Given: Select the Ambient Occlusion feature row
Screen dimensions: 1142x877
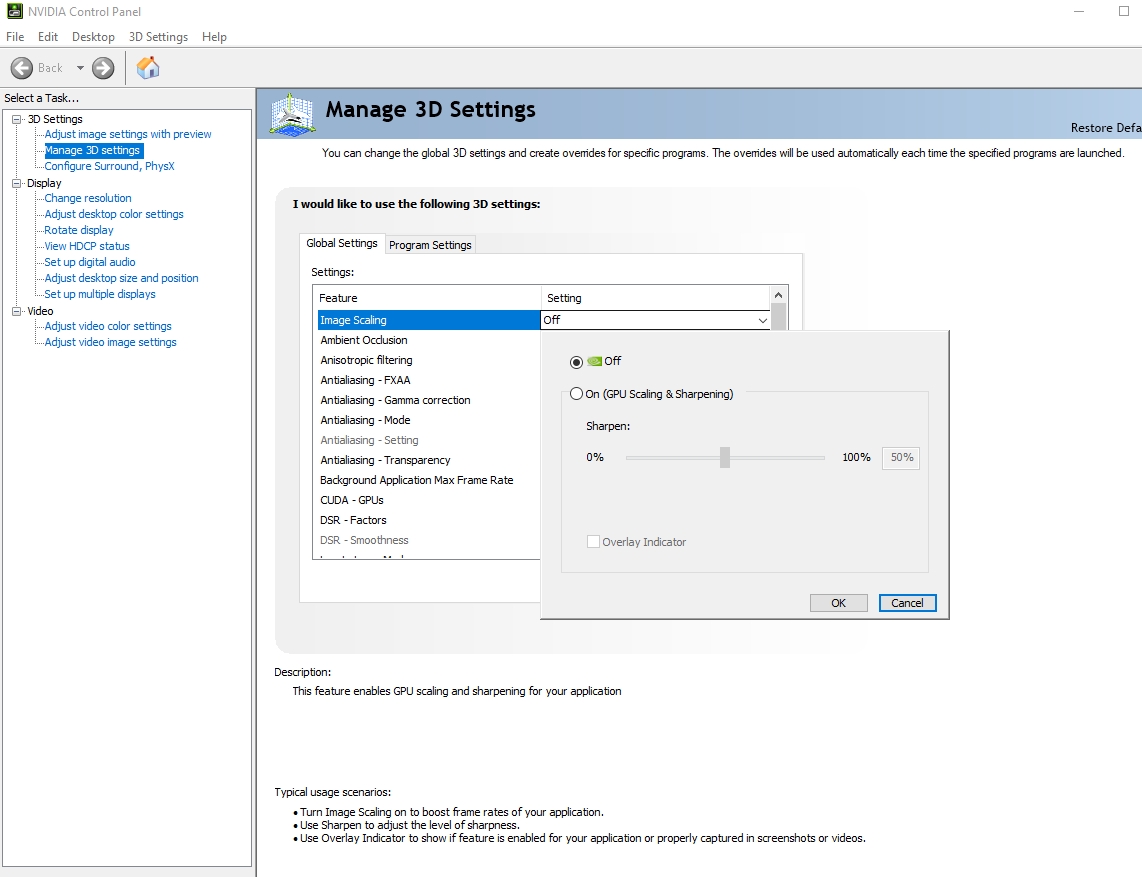Looking at the screenshot, I should point(429,340).
